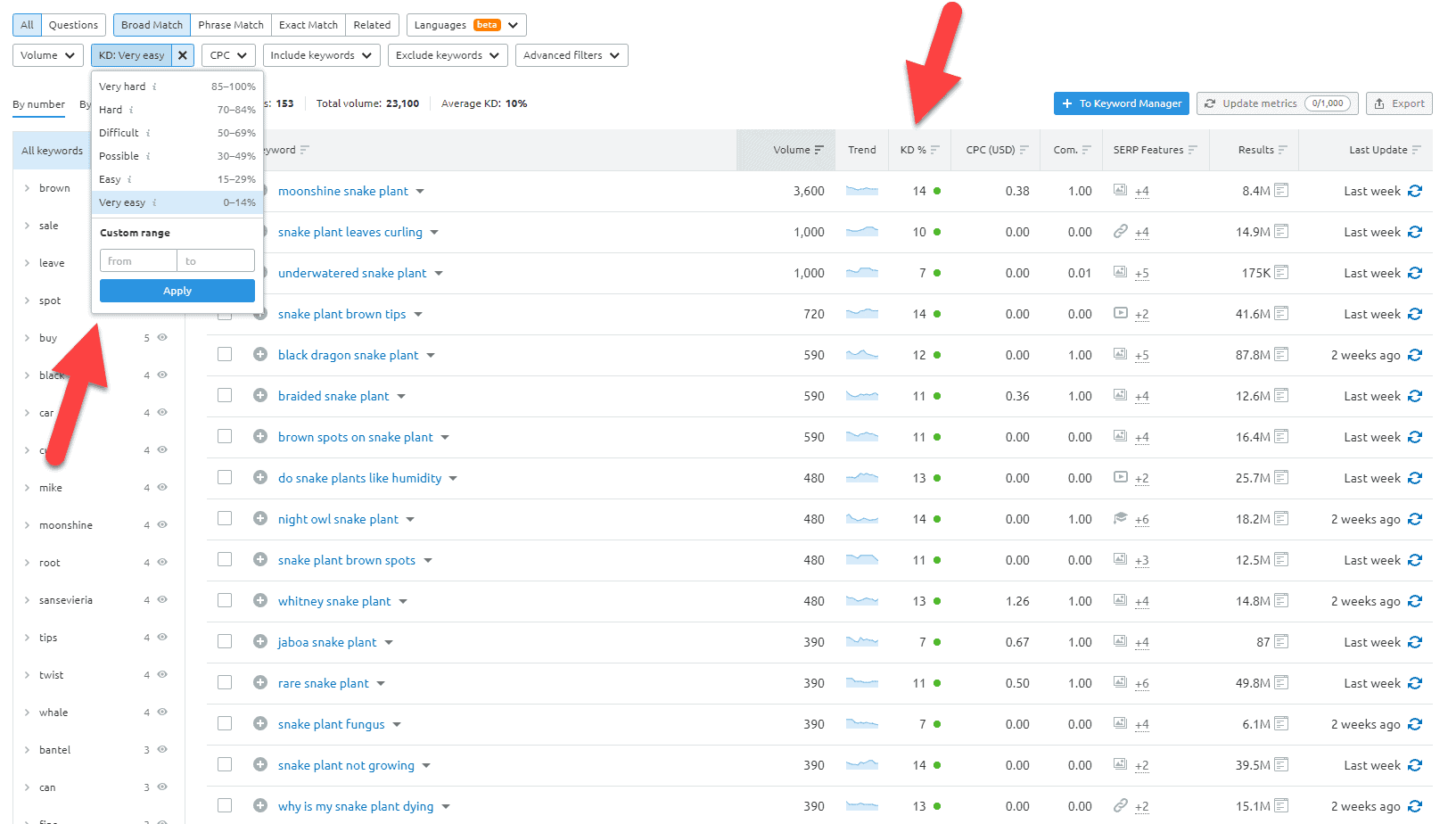
Task: Open the Volume filter dropdown
Action: [x=48, y=55]
